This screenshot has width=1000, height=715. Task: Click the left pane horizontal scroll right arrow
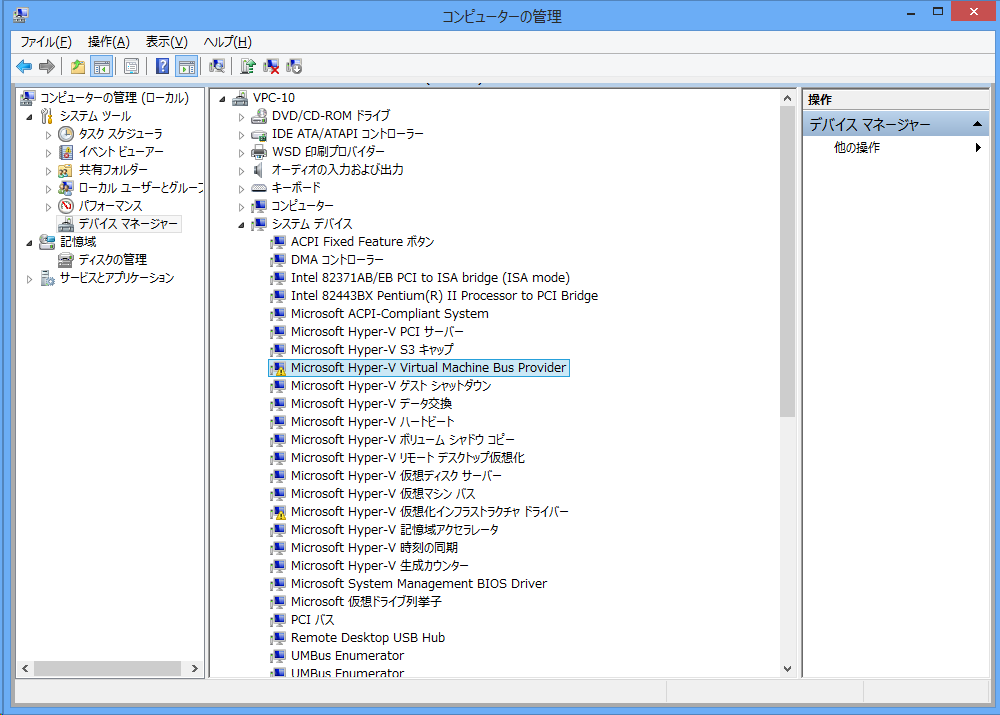coord(195,668)
